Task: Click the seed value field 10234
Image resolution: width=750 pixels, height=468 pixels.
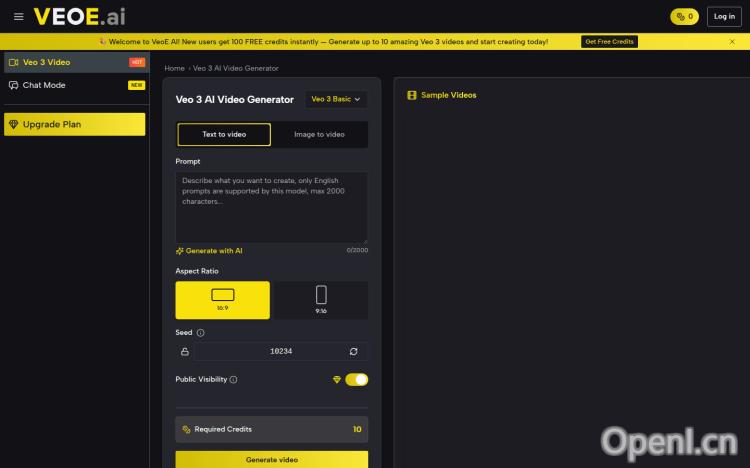Action: pyautogui.click(x=281, y=352)
